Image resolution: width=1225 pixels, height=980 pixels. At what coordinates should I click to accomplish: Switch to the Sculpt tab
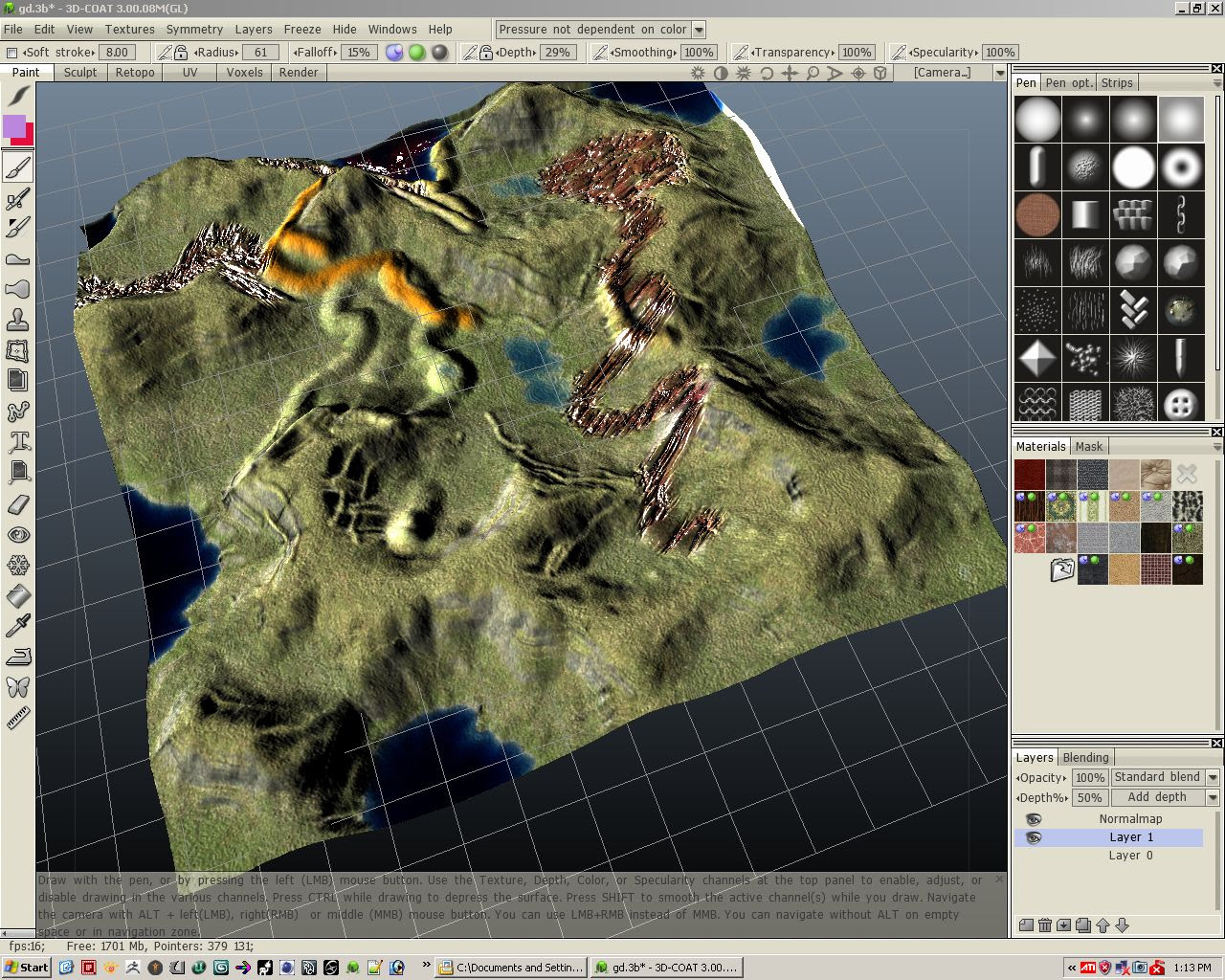(x=80, y=73)
